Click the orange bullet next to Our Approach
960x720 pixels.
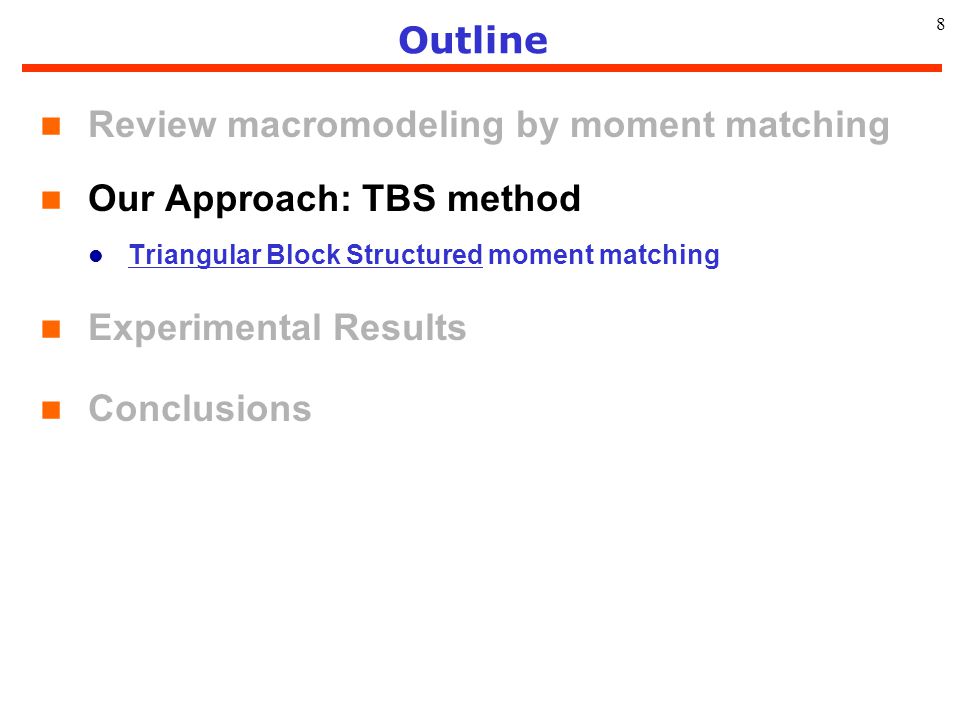[x=51, y=200]
